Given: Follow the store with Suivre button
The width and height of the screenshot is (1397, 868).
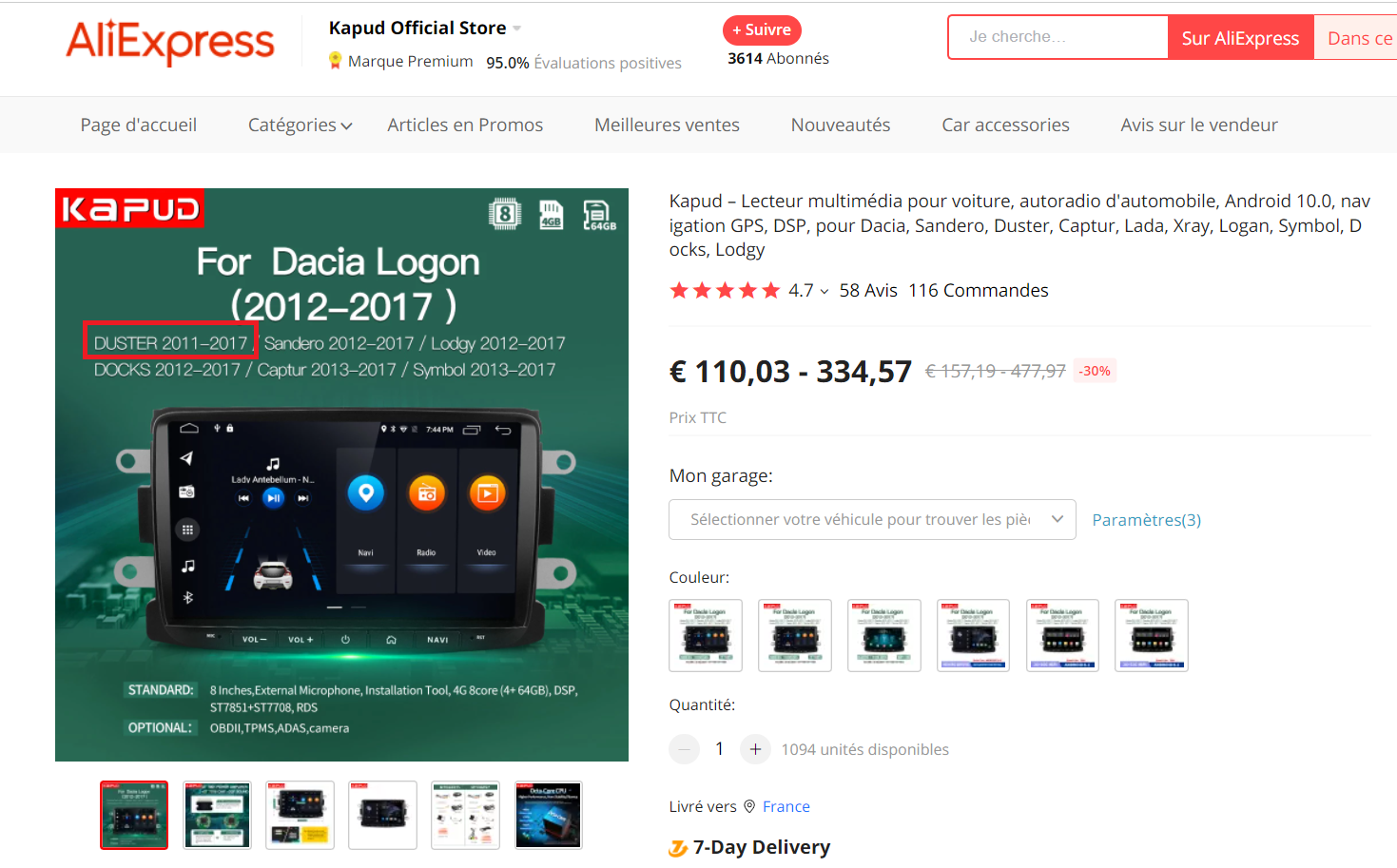Looking at the screenshot, I should pos(762,29).
